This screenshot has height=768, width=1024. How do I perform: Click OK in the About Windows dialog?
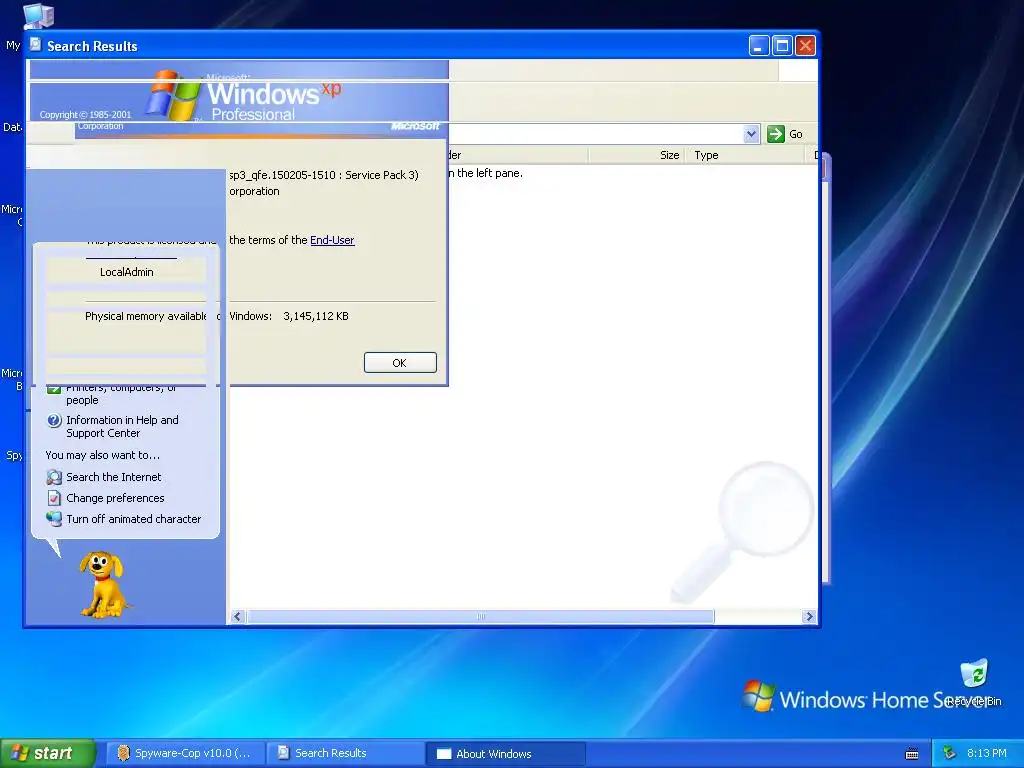coord(400,362)
